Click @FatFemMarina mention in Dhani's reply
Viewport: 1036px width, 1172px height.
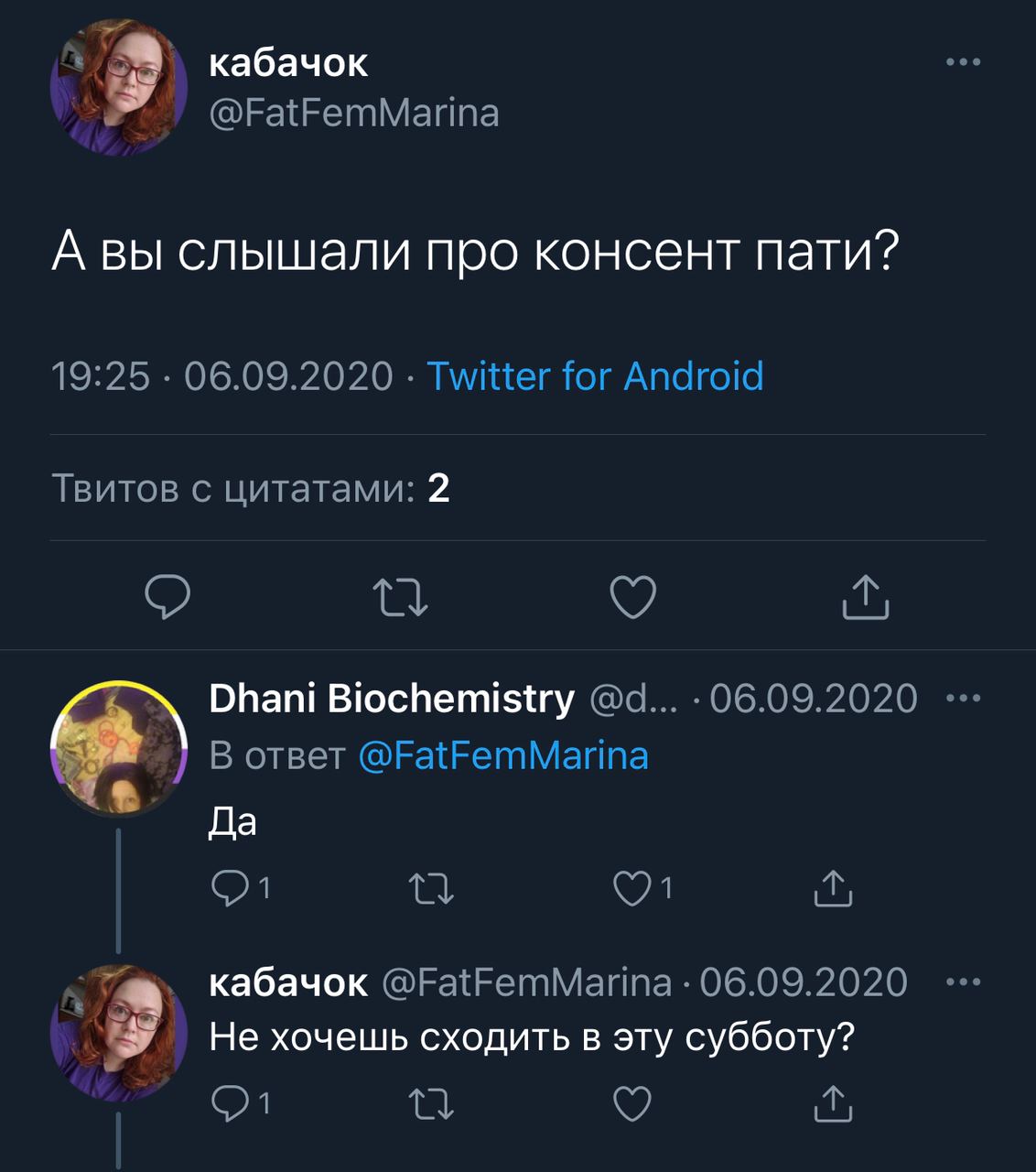[503, 756]
